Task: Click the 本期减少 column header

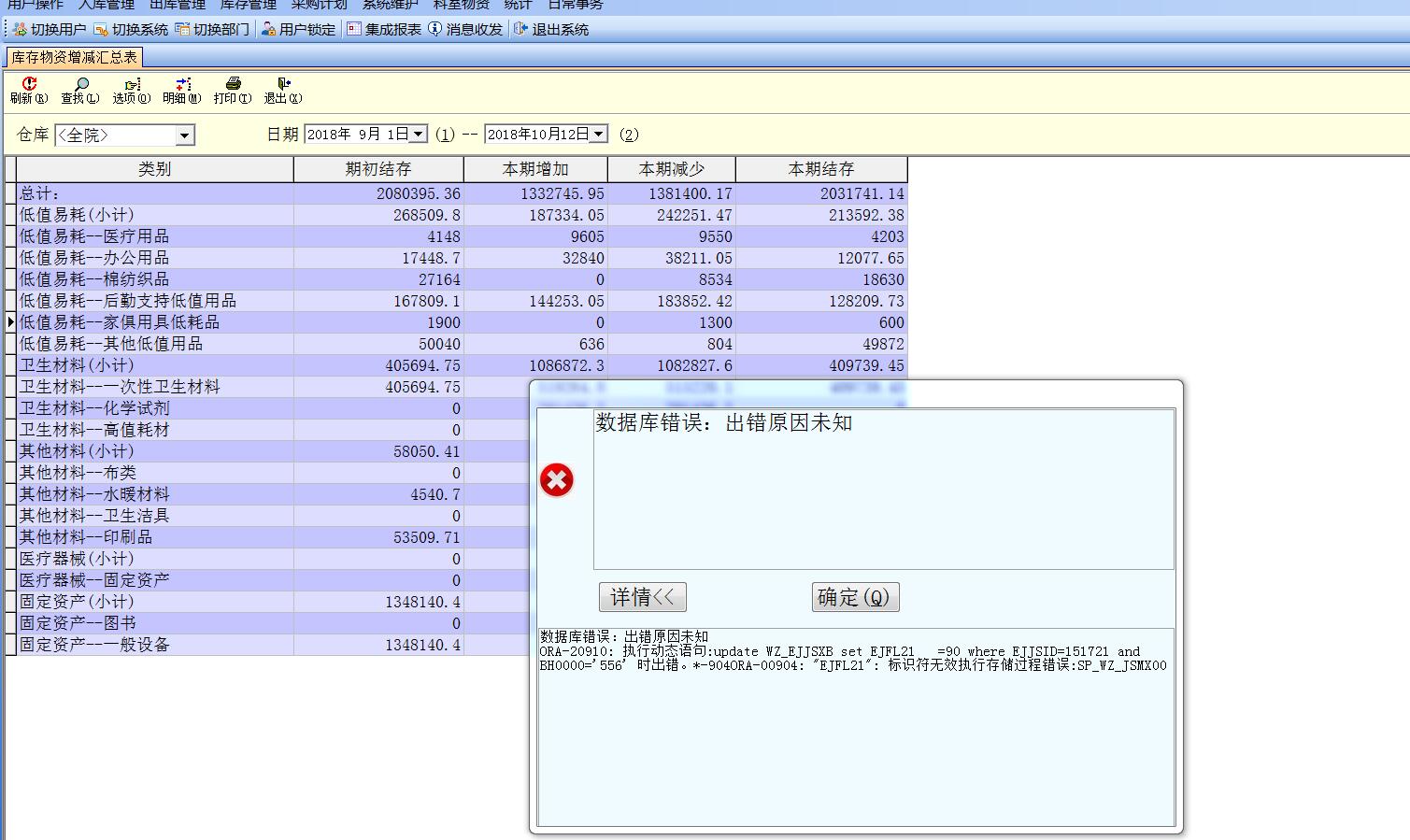Action: [672, 169]
